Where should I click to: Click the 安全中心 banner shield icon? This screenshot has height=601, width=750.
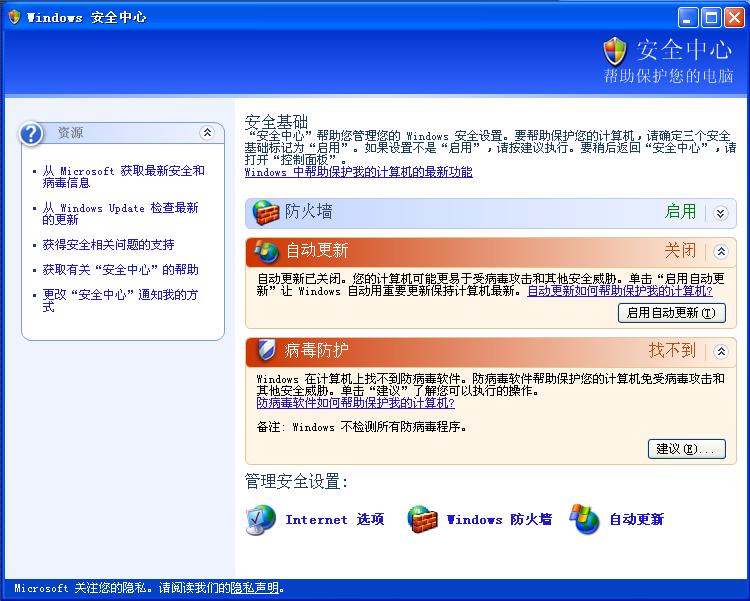615,51
